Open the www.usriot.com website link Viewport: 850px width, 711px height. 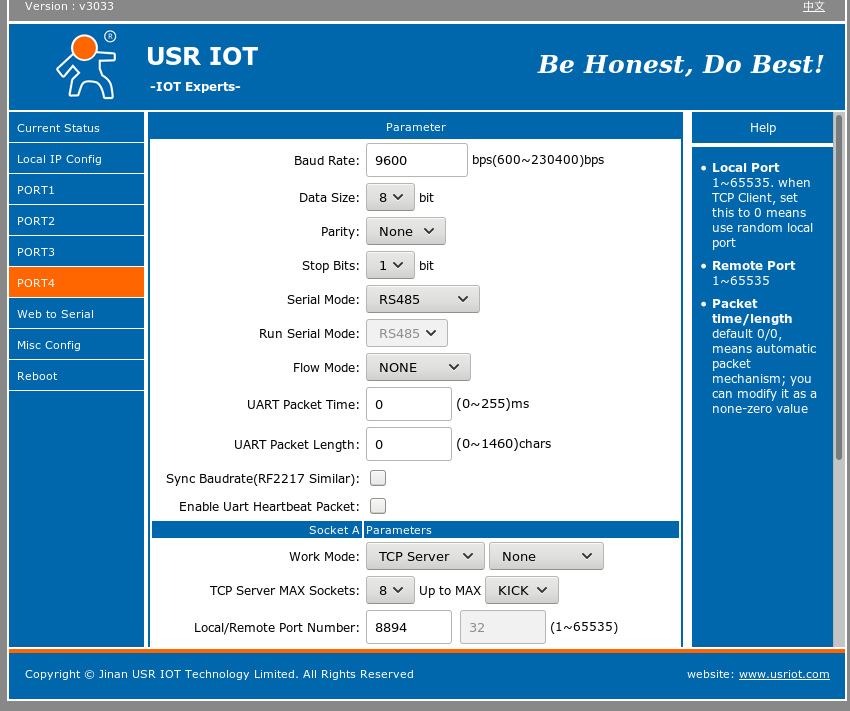pyautogui.click(x=783, y=674)
